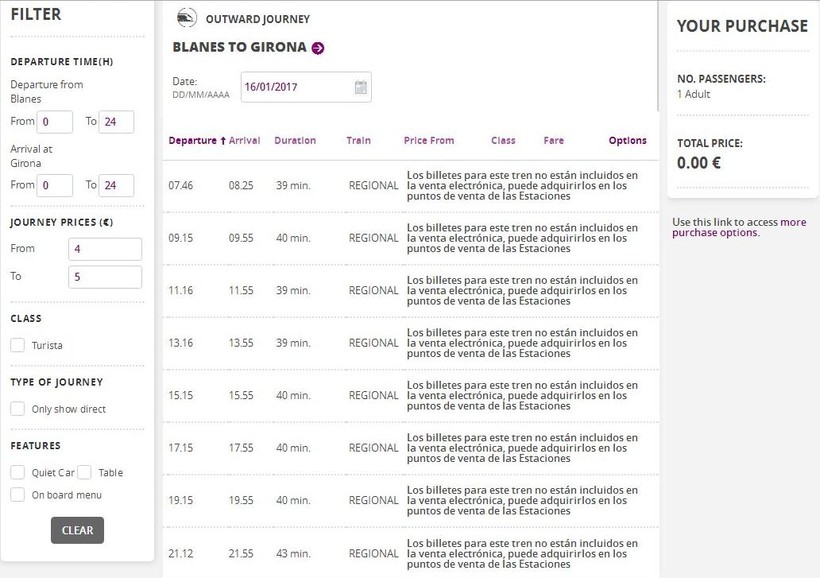The image size is (820, 578).
Task: Click the arrow icon beside Blanes to Girona
Action: (x=318, y=47)
